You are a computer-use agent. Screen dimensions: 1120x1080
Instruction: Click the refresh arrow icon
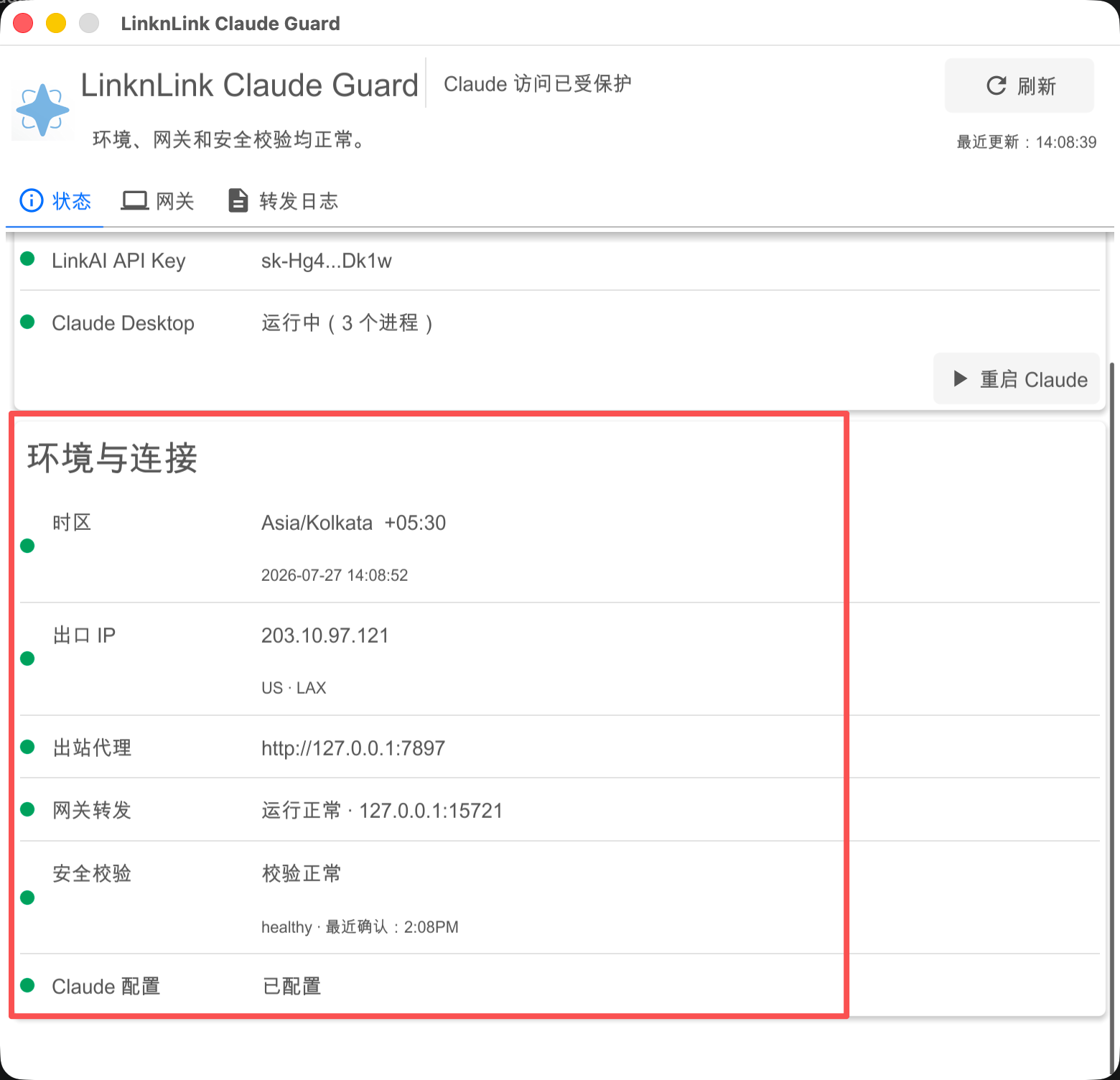pos(996,86)
